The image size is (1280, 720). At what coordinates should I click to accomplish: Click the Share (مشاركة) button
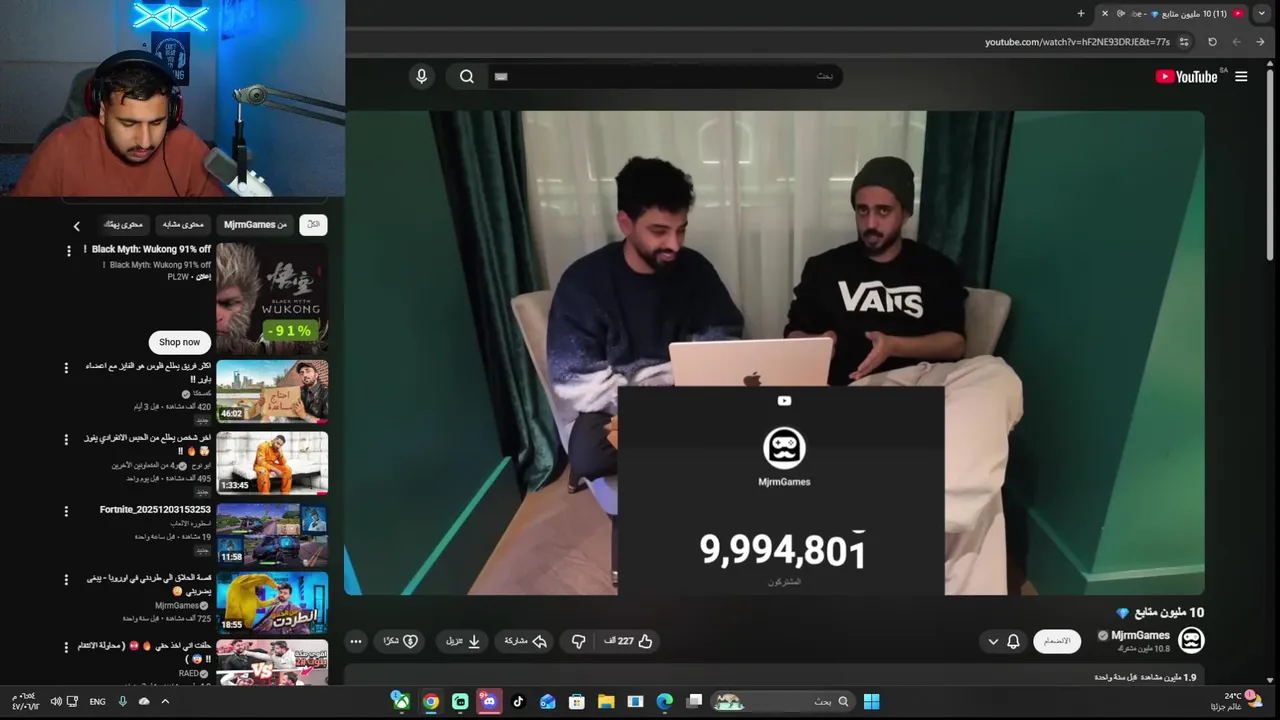525,641
